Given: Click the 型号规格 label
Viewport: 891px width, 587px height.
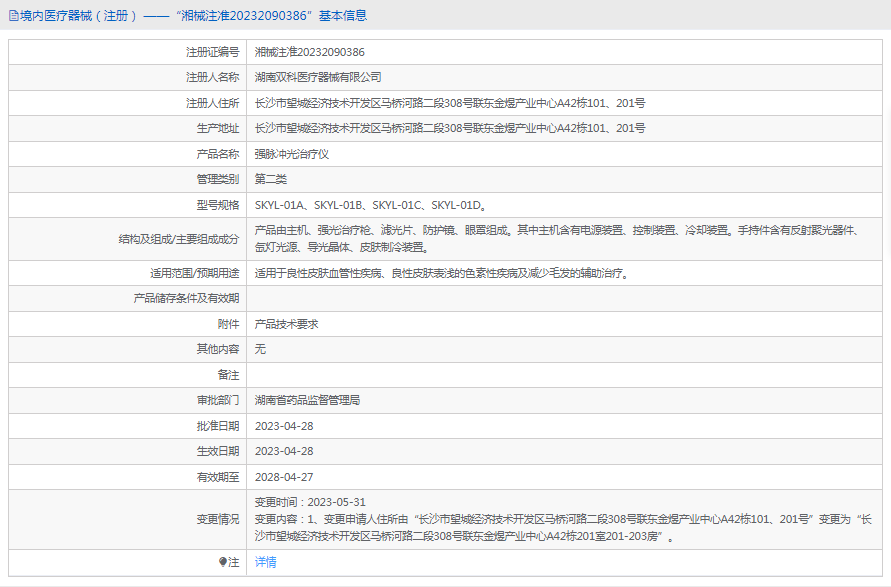Looking at the screenshot, I should pyautogui.click(x=218, y=205).
